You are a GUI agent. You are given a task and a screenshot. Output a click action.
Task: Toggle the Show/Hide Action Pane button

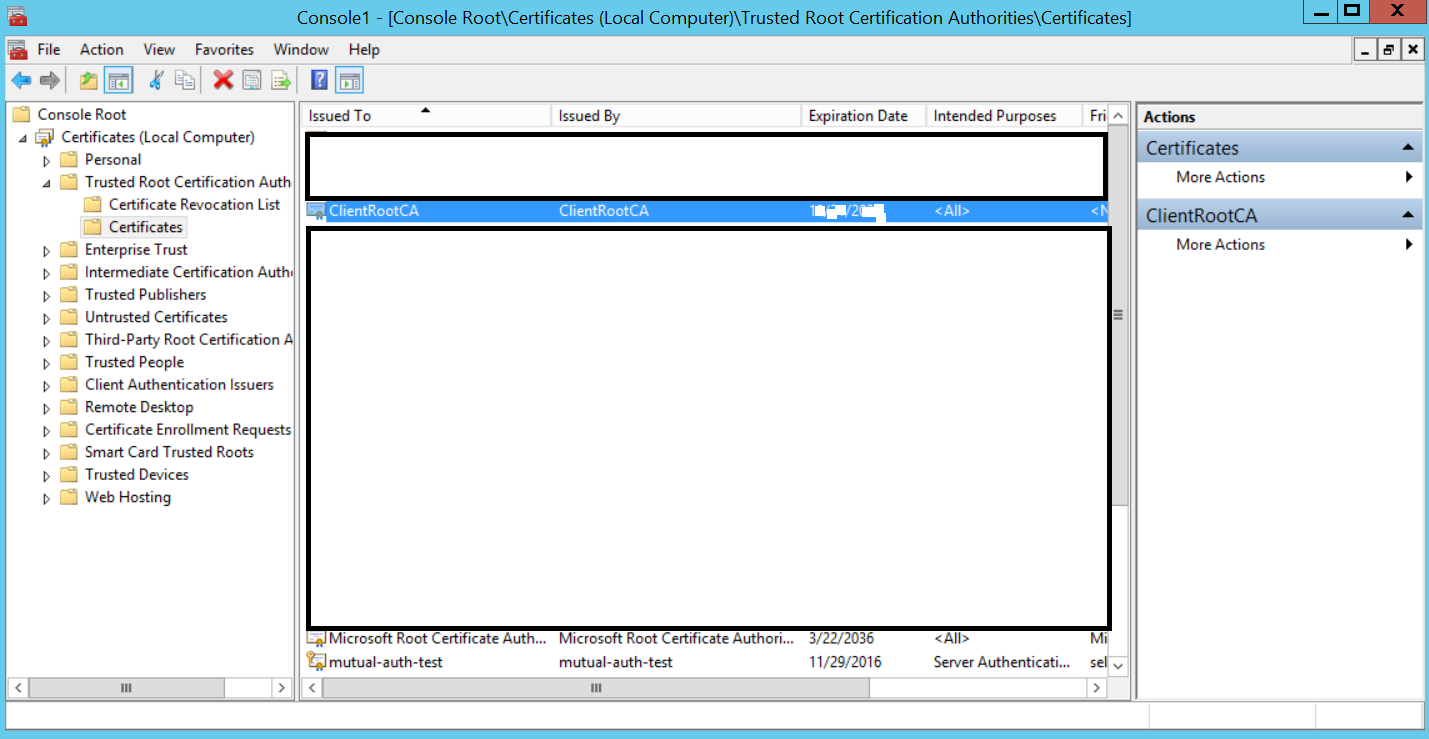click(349, 81)
